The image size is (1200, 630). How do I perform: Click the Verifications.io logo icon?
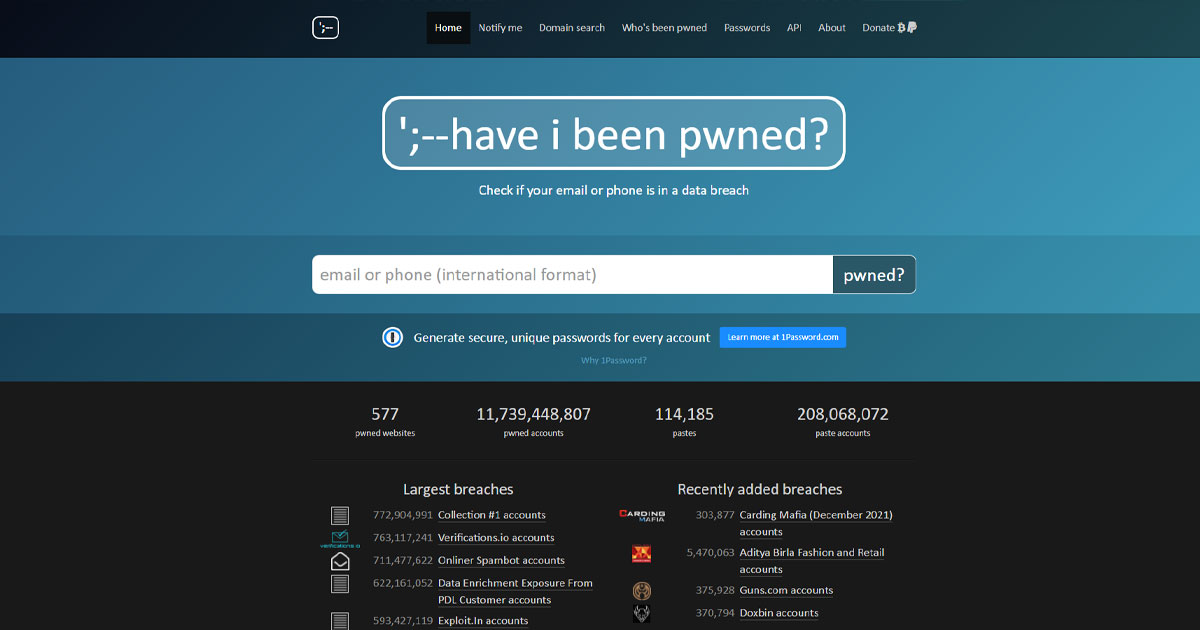(340, 539)
